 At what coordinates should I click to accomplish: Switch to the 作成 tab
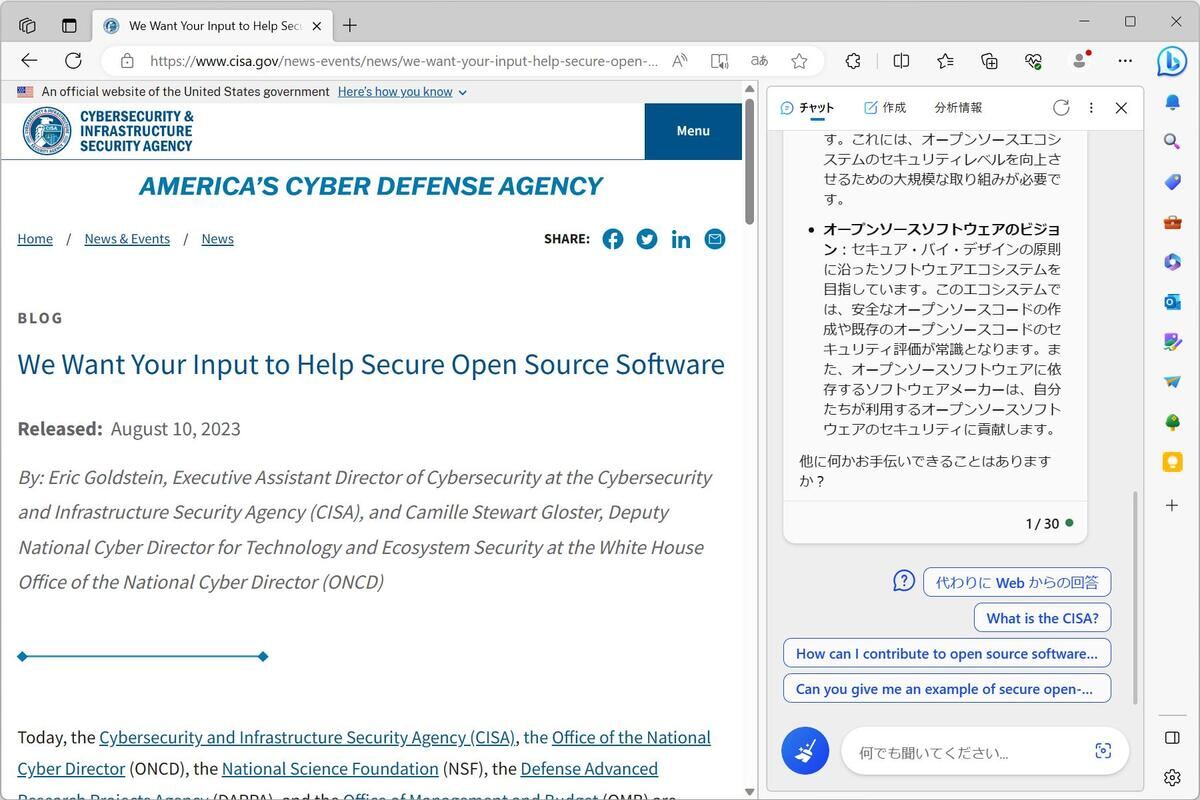(885, 108)
